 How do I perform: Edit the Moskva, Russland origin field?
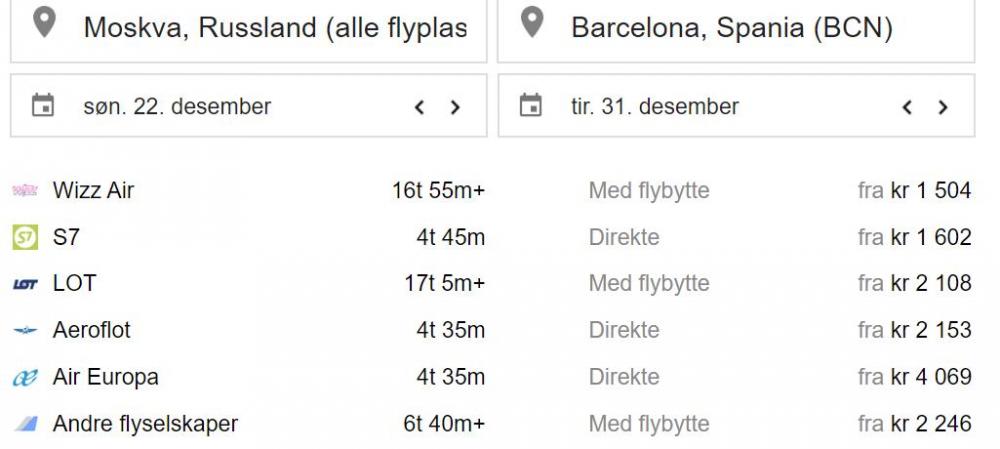pyautogui.click(x=275, y=27)
